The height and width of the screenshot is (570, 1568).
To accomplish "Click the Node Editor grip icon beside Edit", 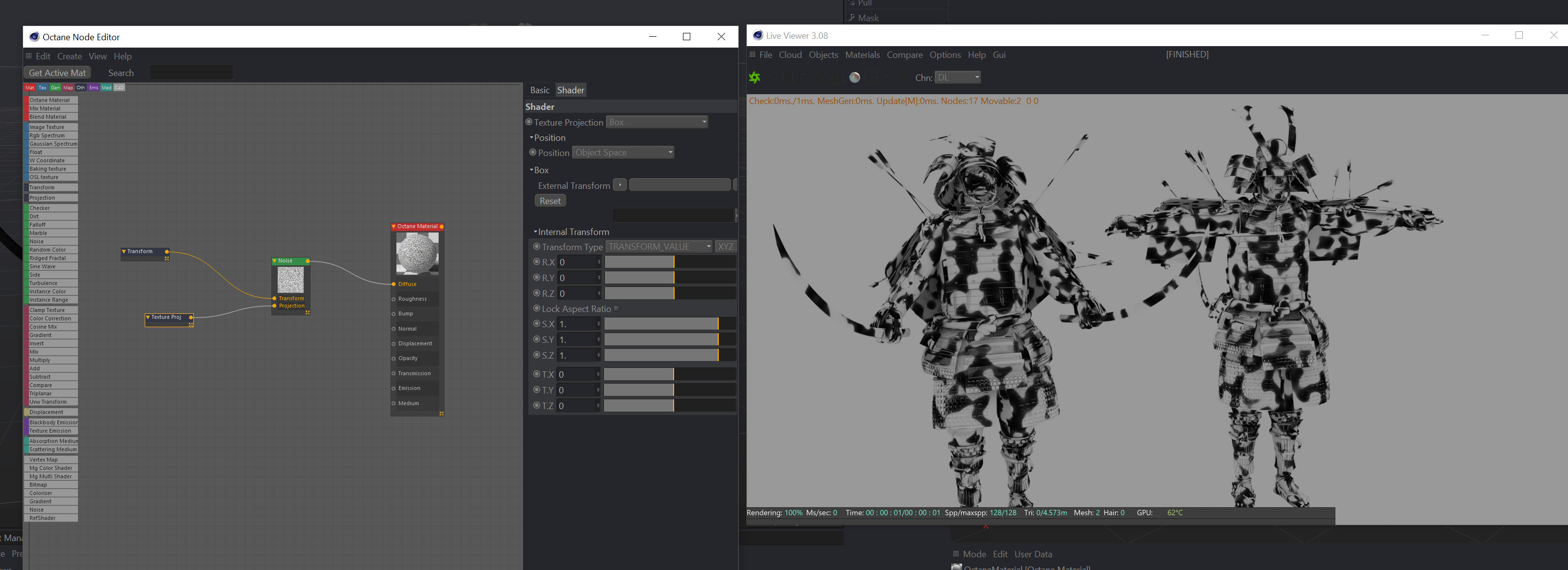I will tap(28, 56).
